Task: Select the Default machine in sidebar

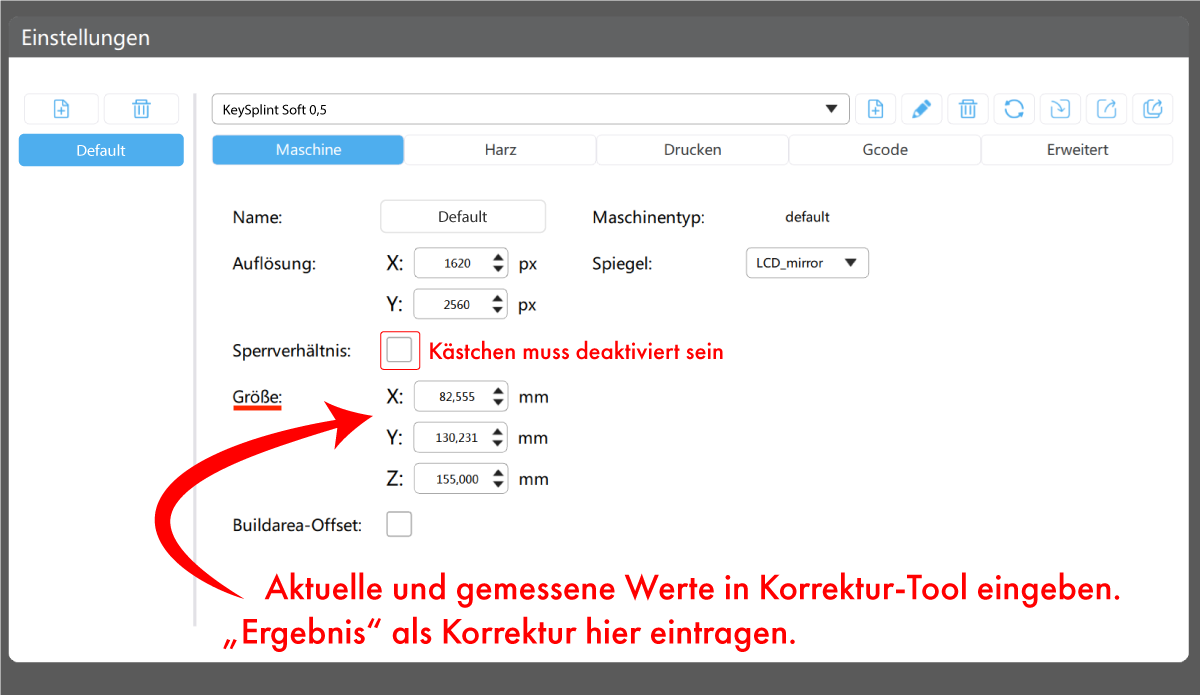Action: tap(101, 150)
